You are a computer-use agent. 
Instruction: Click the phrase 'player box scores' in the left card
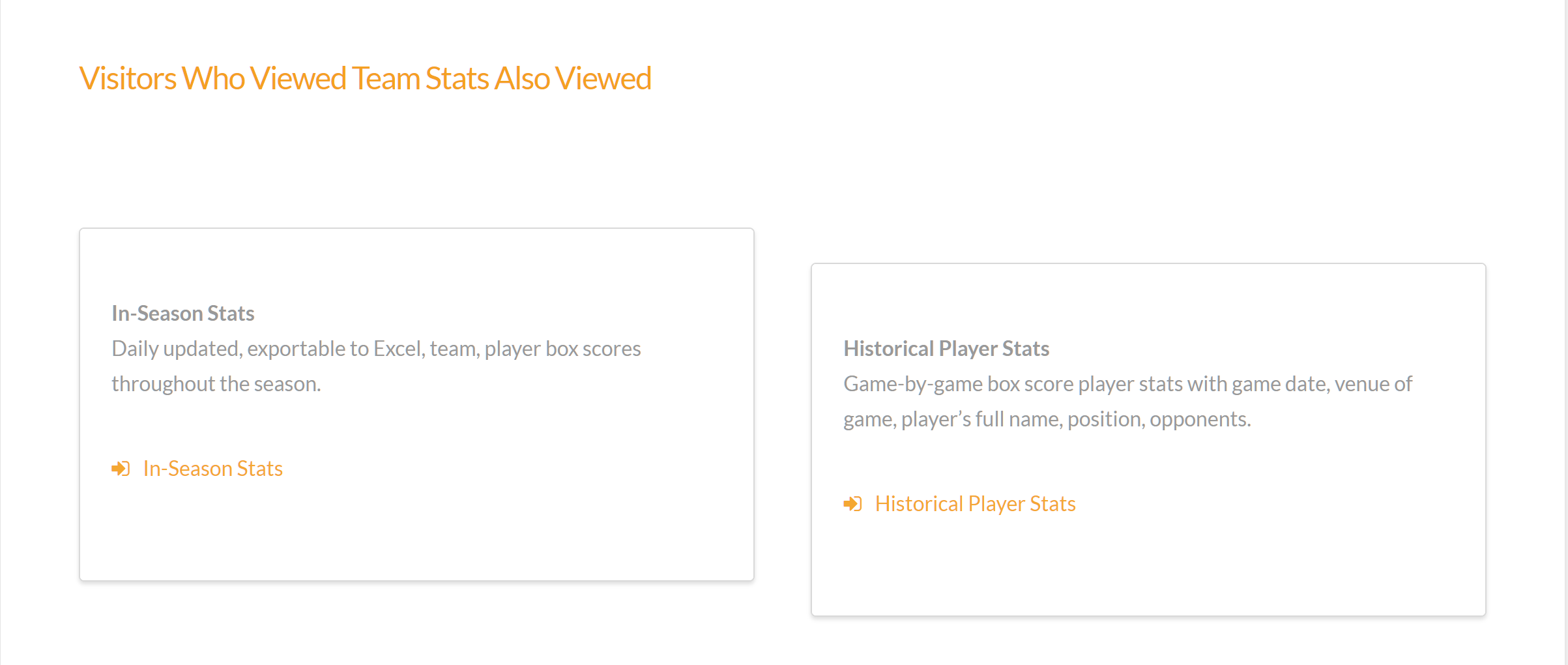point(562,349)
